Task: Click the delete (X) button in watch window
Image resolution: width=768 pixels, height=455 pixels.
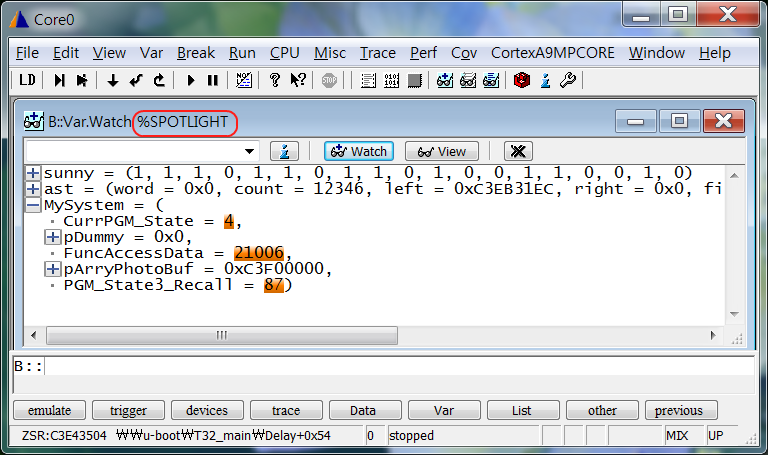Action: pyautogui.click(x=516, y=151)
